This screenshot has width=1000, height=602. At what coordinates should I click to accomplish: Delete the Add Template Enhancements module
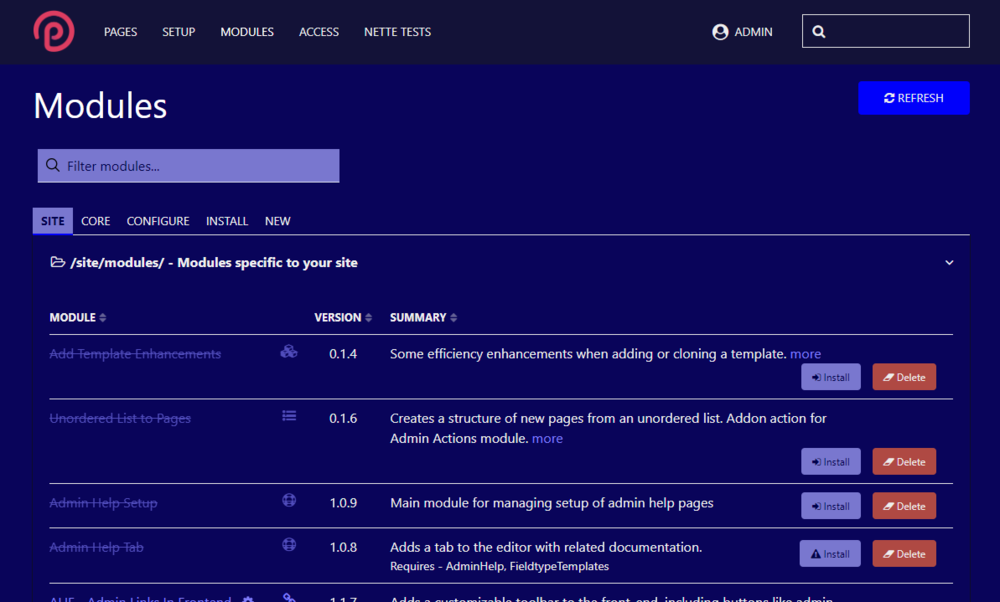click(904, 377)
